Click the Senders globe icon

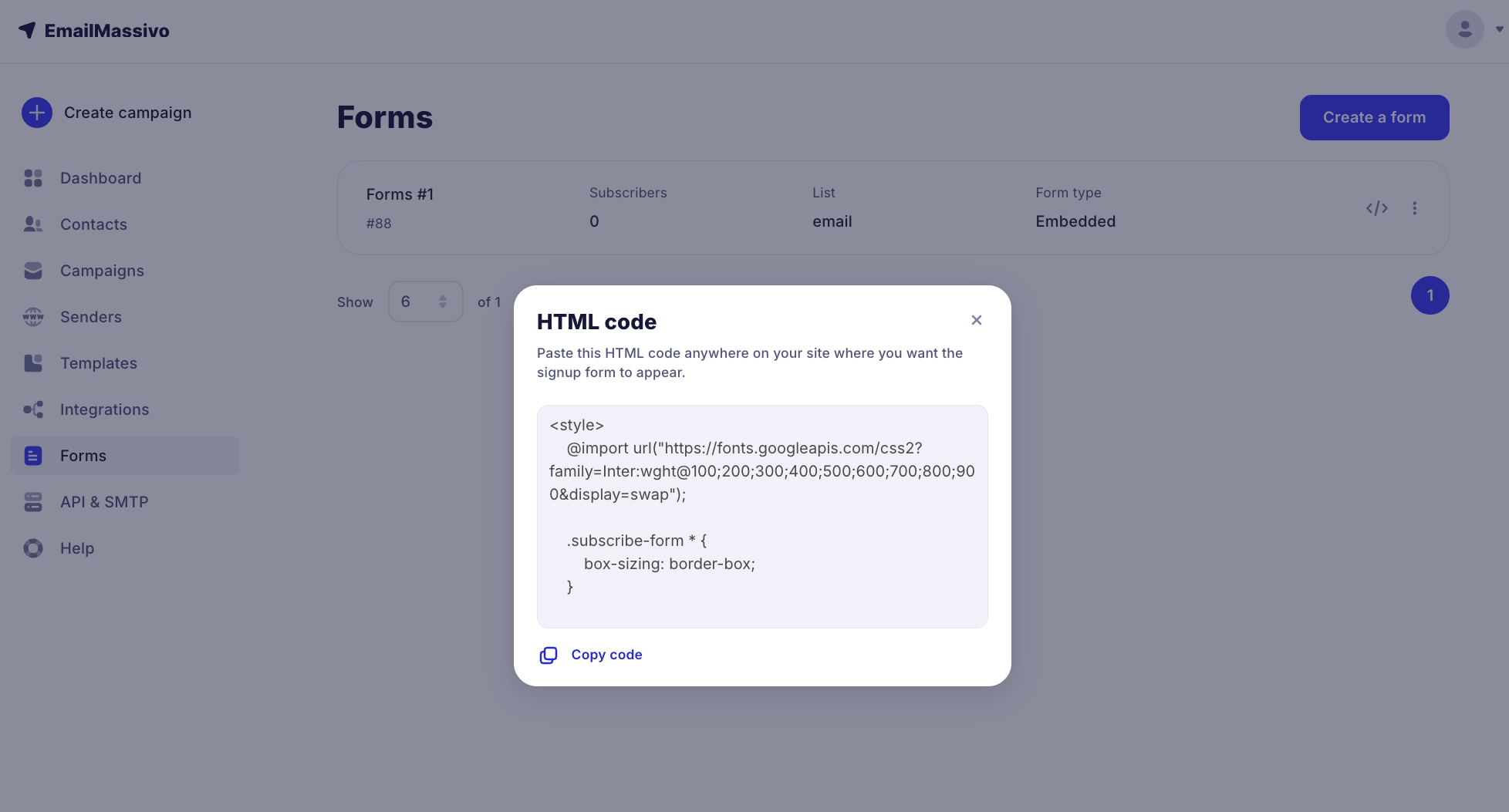coord(33,317)
